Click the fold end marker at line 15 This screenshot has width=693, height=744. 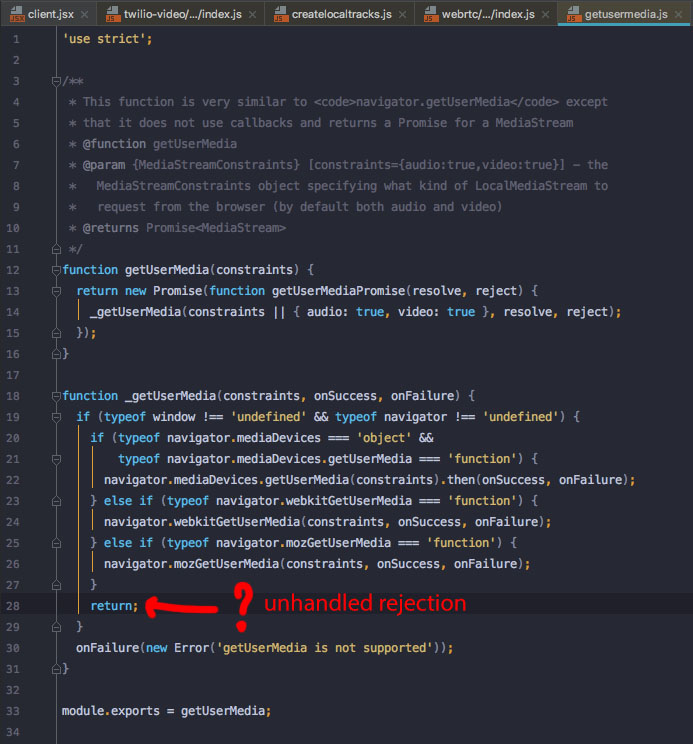[56, 333]
